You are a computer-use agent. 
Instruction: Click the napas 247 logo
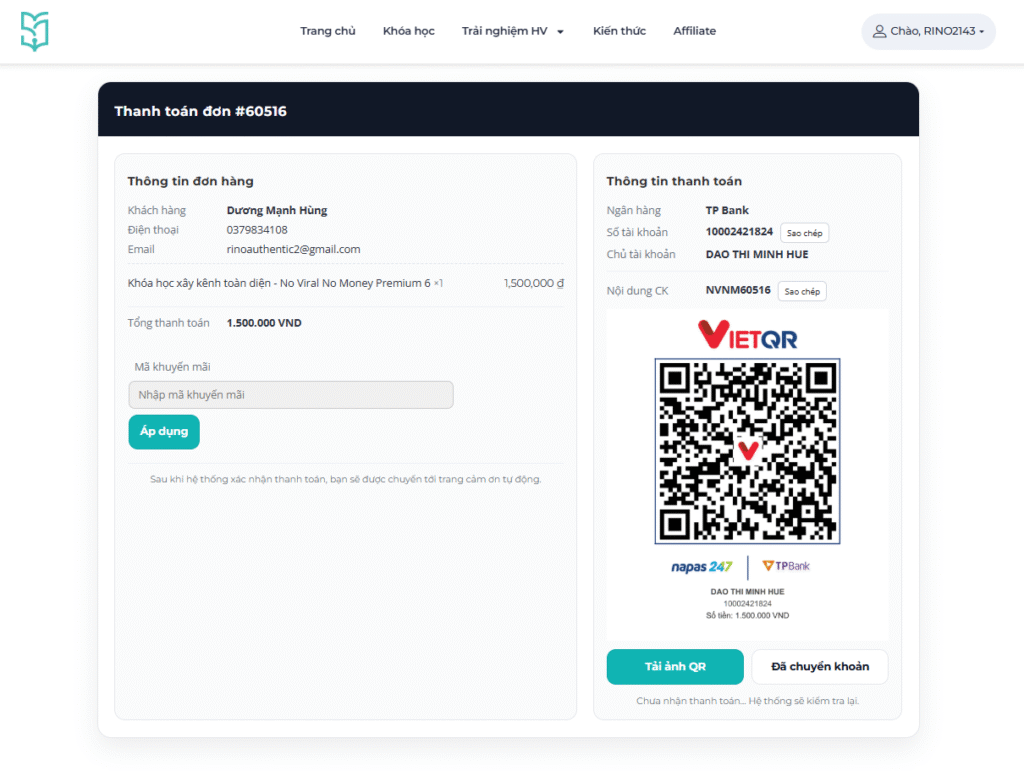pos(702,567)
